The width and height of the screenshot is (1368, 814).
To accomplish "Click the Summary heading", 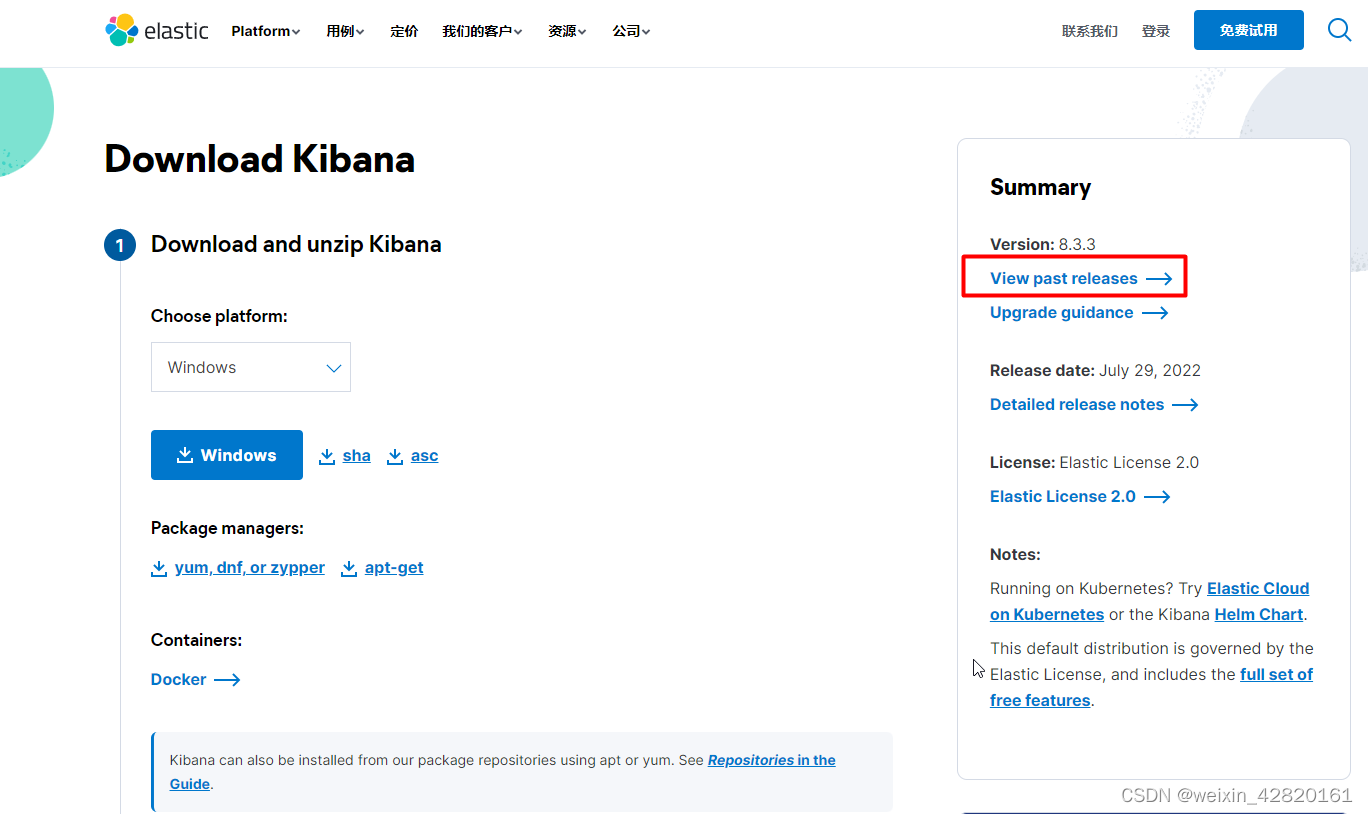I will [1040, 188].
